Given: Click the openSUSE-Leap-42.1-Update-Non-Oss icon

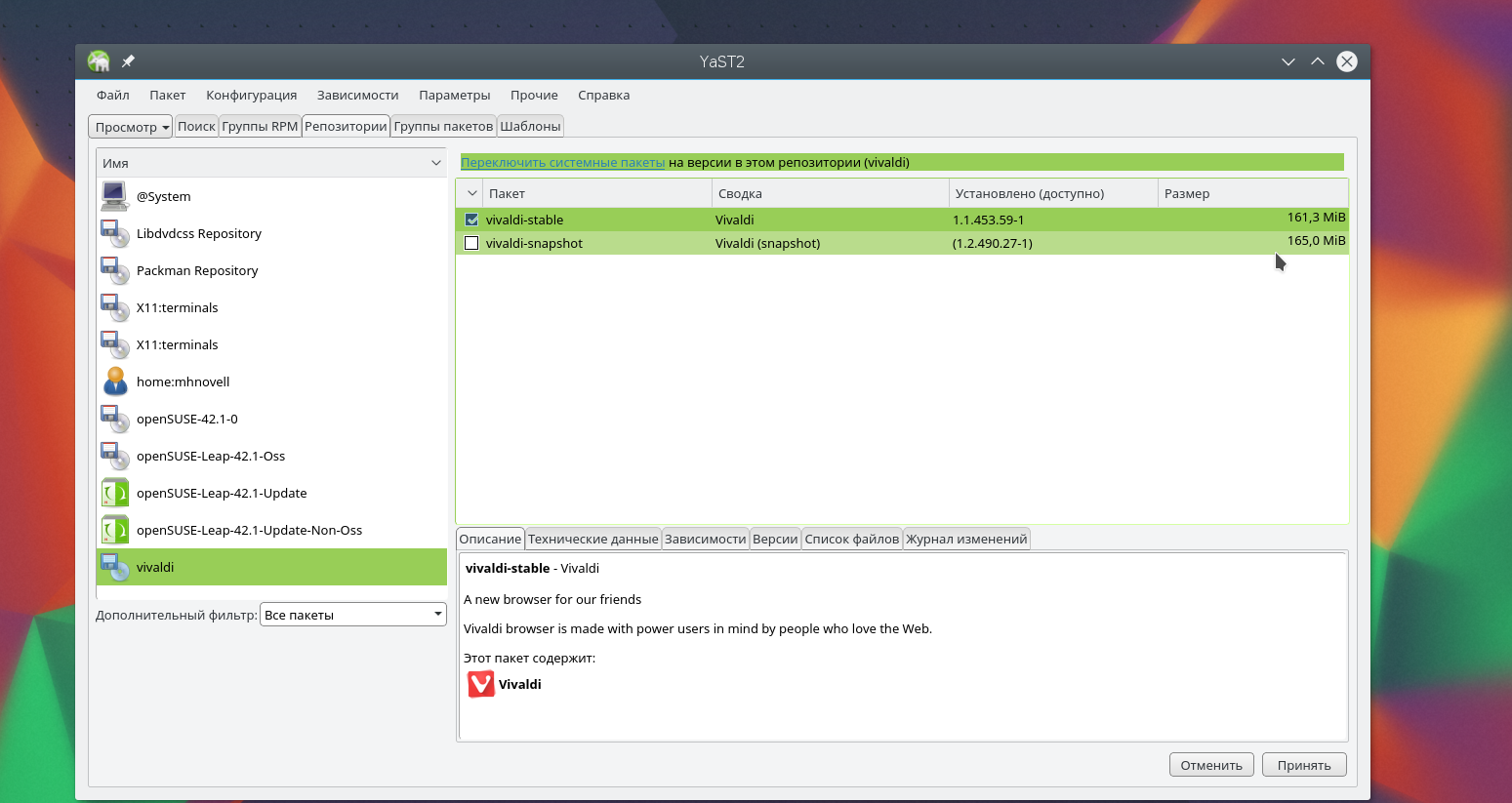Looking at the screenshot, I should tap(114, 530).
